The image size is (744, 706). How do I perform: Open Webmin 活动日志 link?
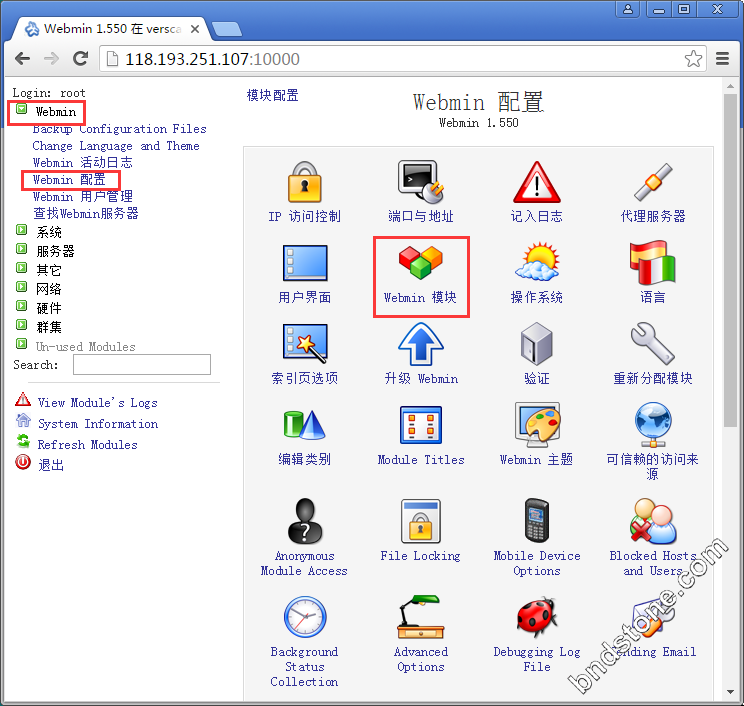point(83,163)
